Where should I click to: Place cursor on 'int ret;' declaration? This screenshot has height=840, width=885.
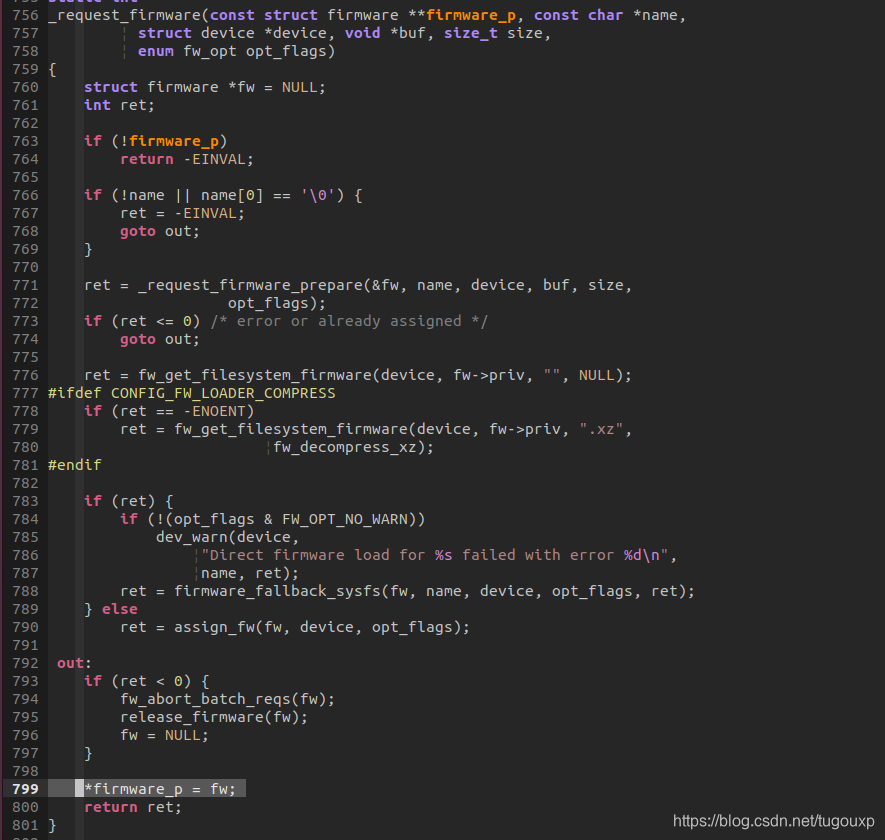[x=119, y=106]
